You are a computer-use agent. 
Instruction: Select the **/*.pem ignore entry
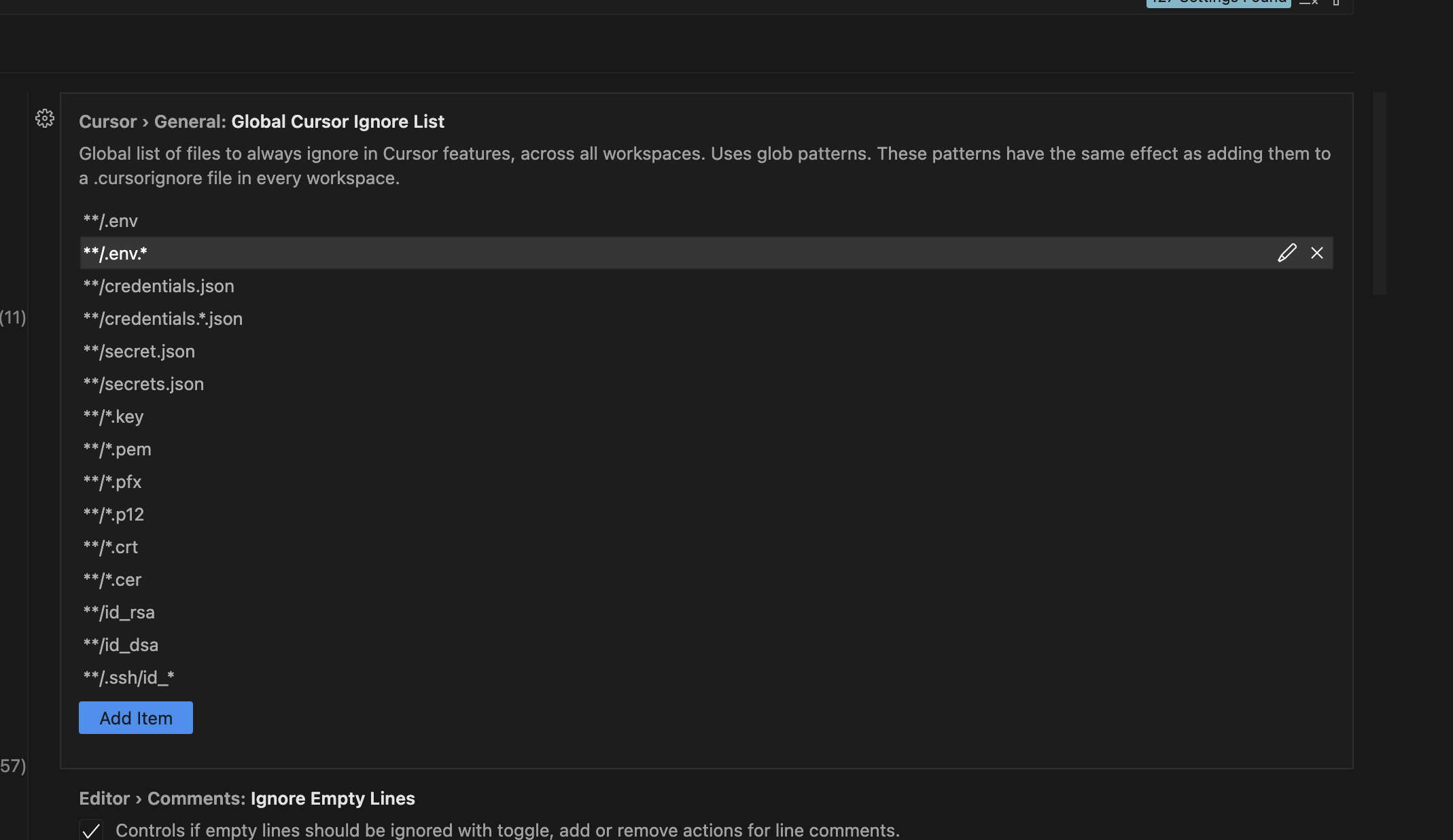coord(117,449)
